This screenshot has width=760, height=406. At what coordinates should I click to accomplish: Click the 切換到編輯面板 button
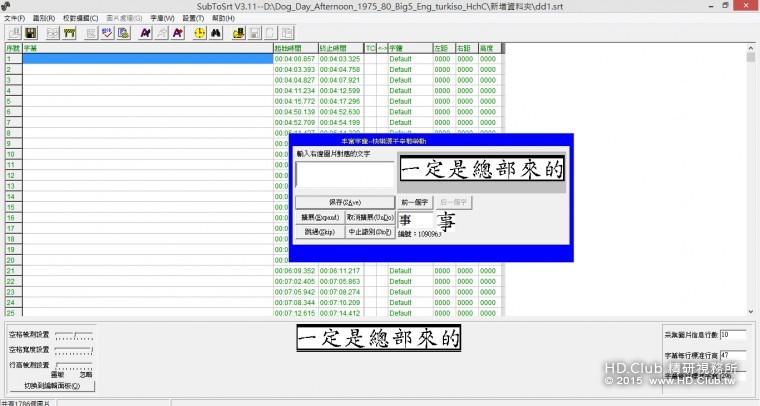pyautogui.click(x=52, y=386)
